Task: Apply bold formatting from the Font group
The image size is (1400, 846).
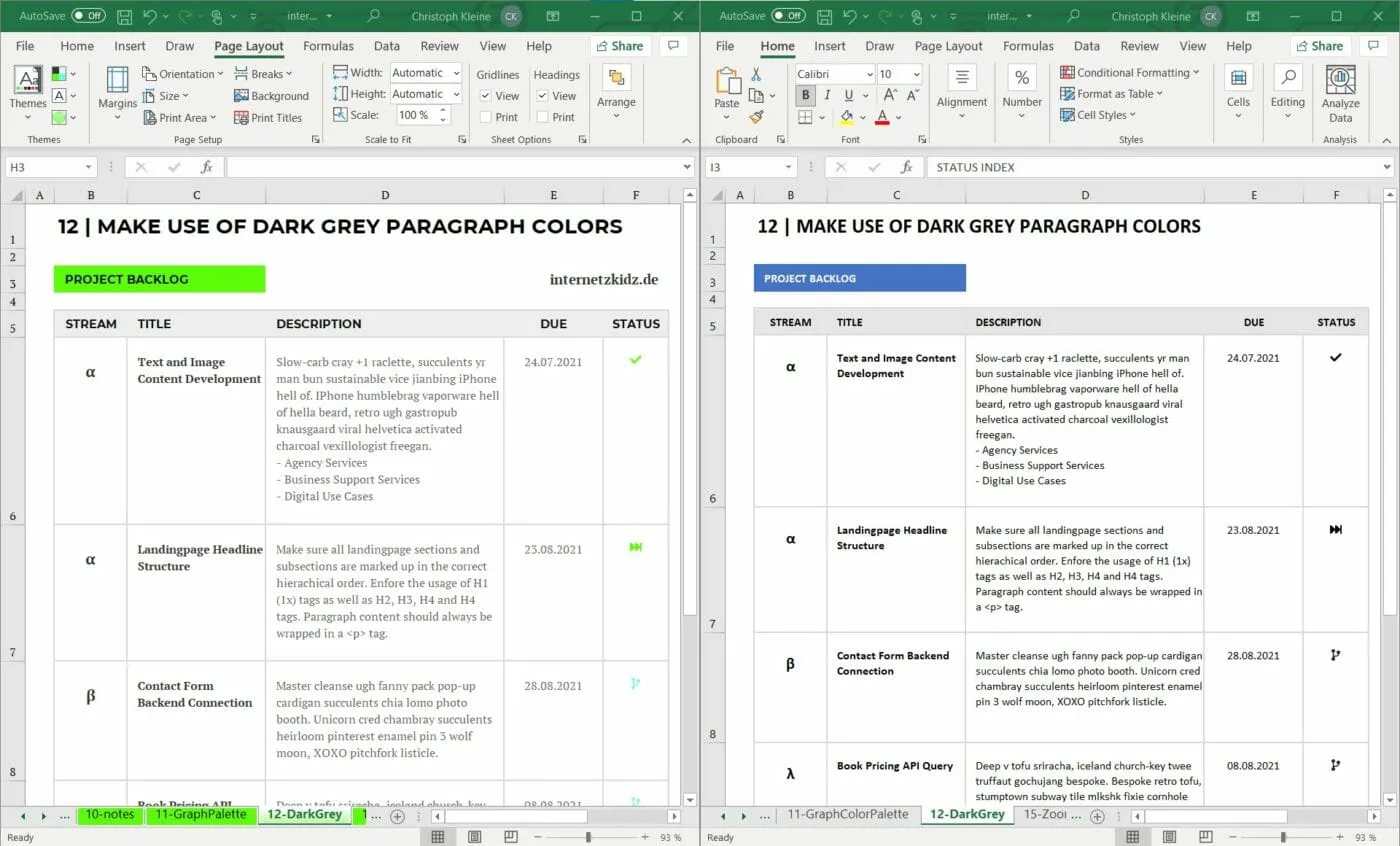Action: click(x=804, y=95)
